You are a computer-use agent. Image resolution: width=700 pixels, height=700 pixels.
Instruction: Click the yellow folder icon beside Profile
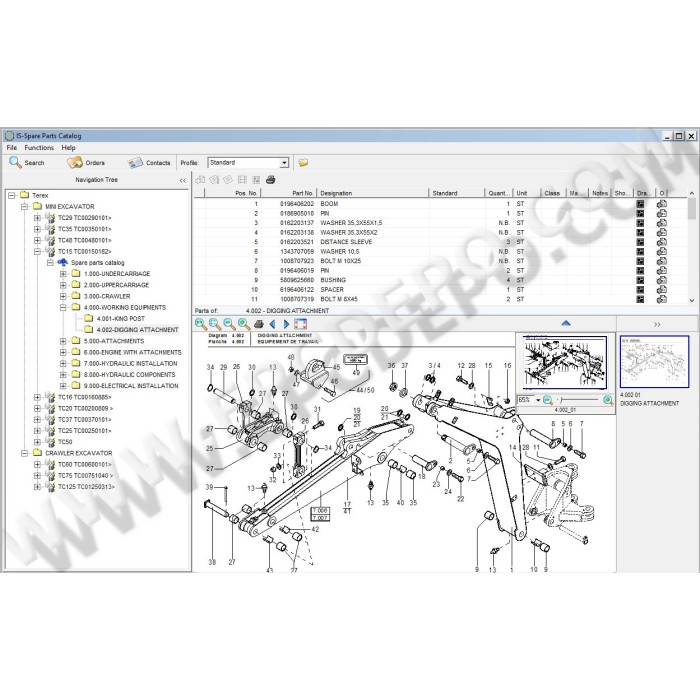(303, 162)
